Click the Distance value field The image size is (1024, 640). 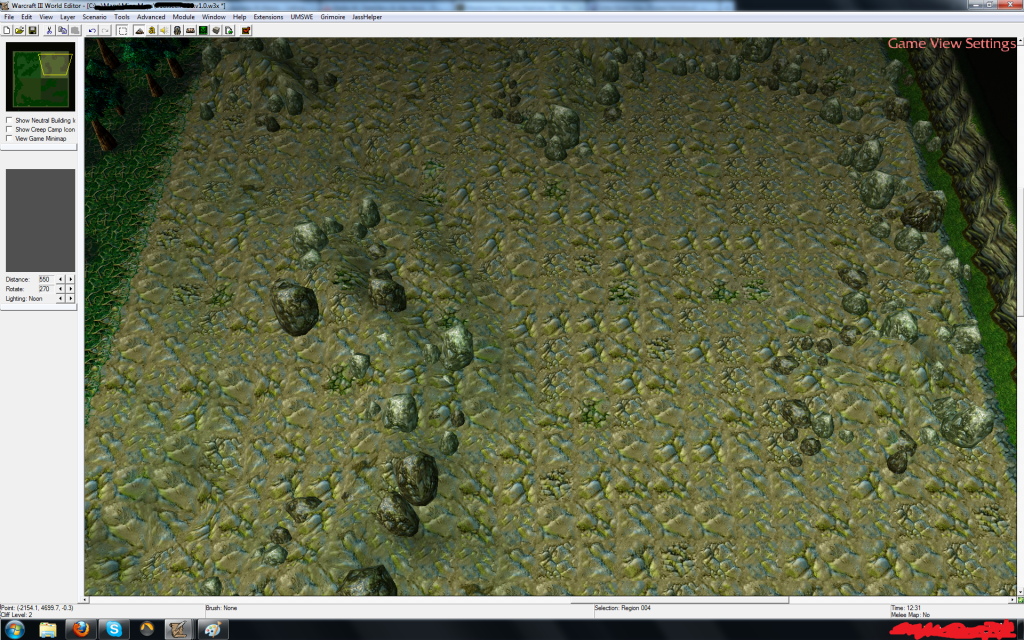click(x=46, y=280)
